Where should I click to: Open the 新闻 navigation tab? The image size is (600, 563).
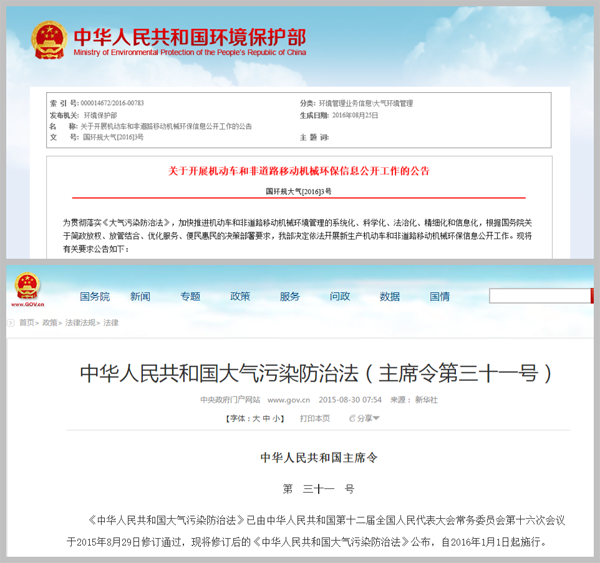[140, 296]
